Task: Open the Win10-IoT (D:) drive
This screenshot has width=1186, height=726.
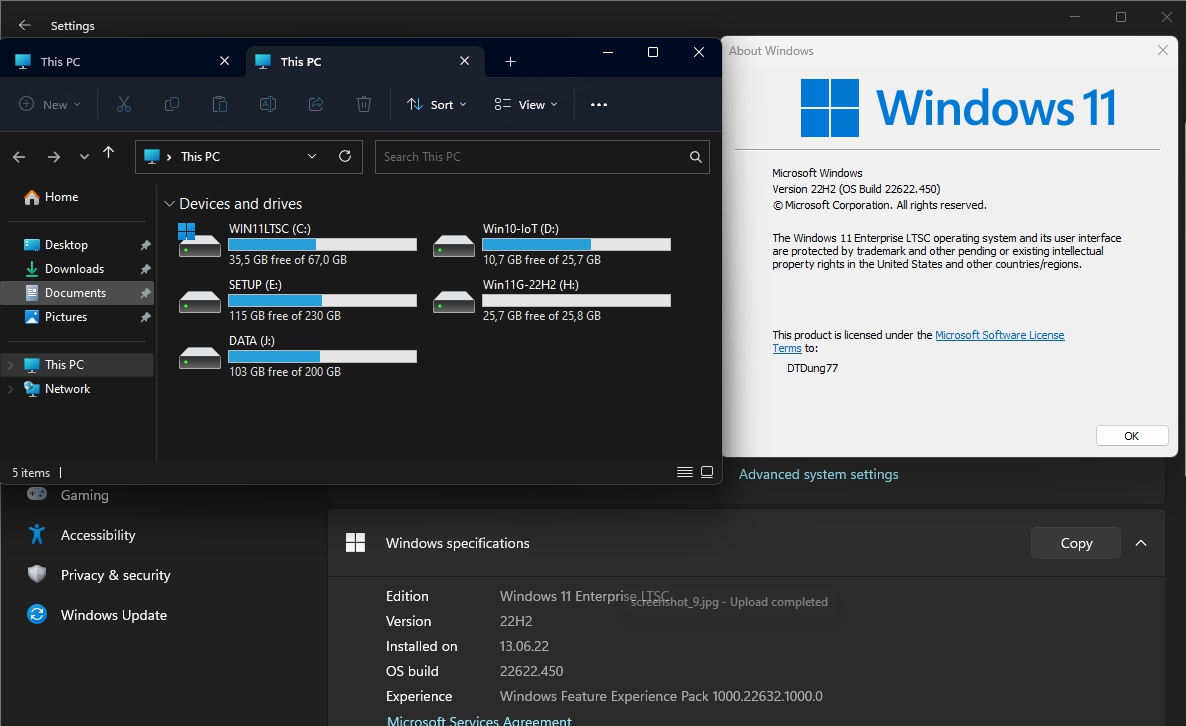Action: pos(551,244)
